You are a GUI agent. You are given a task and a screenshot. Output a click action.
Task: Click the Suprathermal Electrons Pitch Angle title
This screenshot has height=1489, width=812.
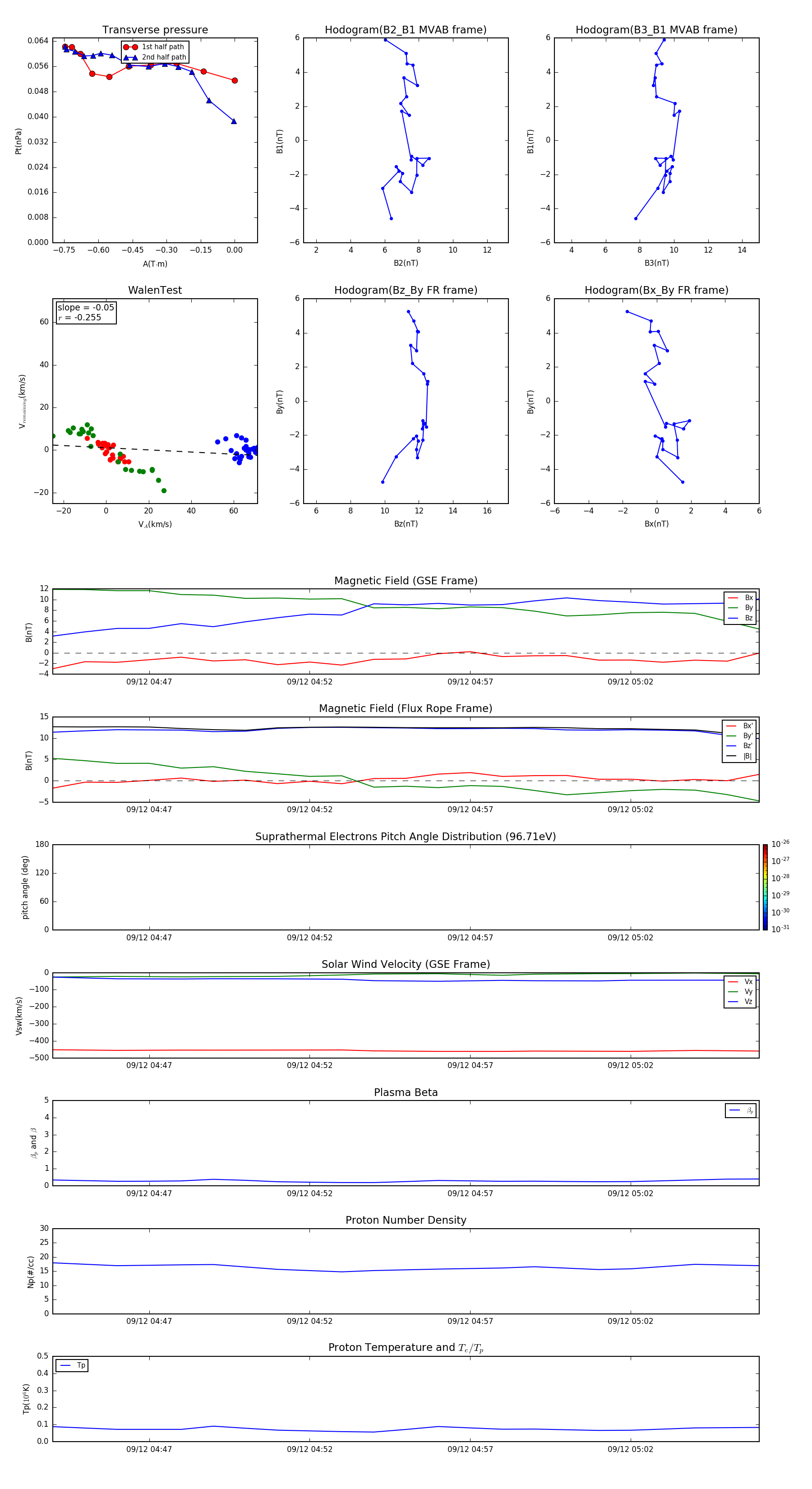click(x=405, y=837)
